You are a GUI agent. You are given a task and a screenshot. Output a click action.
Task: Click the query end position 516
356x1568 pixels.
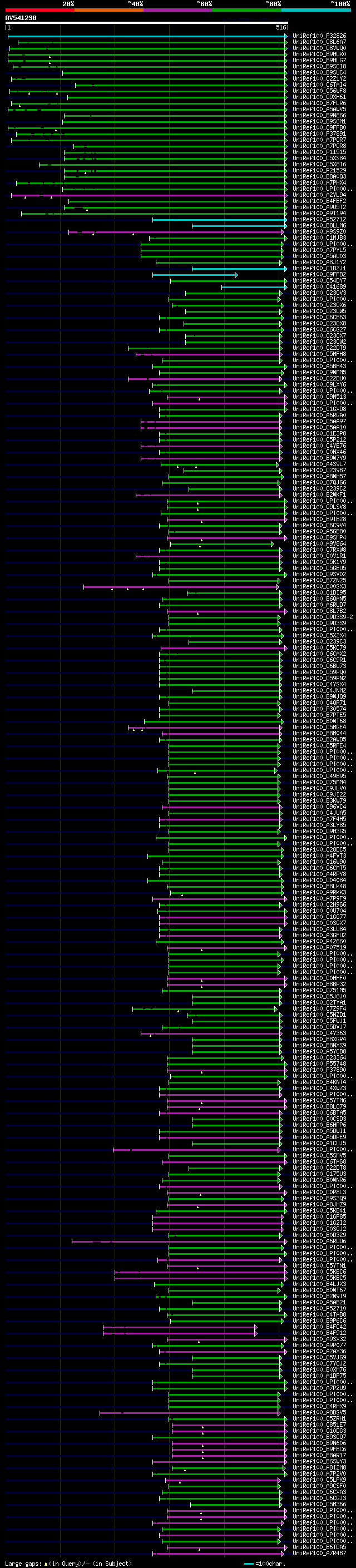281,27
